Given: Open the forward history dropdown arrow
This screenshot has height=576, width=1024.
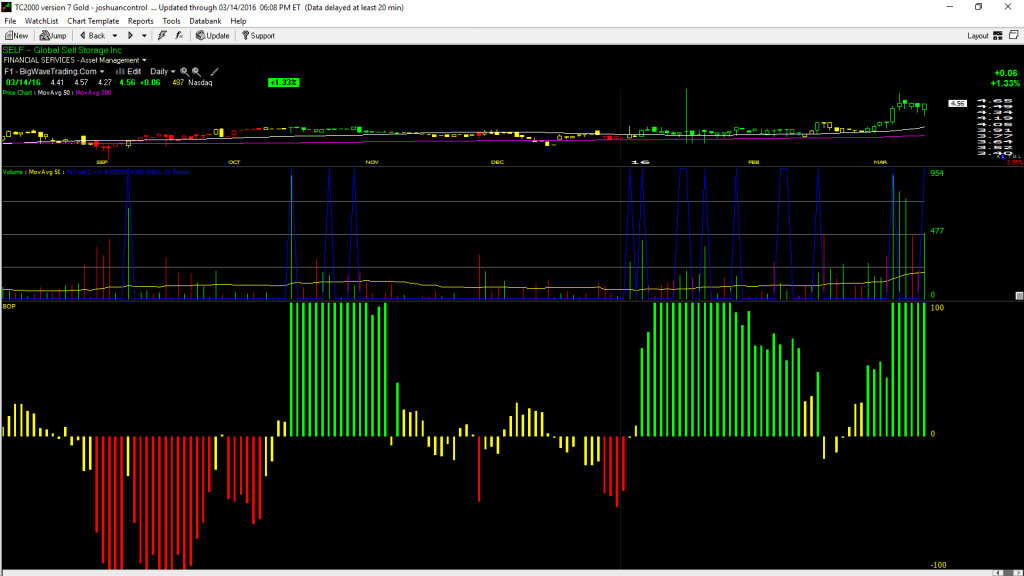Looking at the screenshot, I should (x=144, y=36).
